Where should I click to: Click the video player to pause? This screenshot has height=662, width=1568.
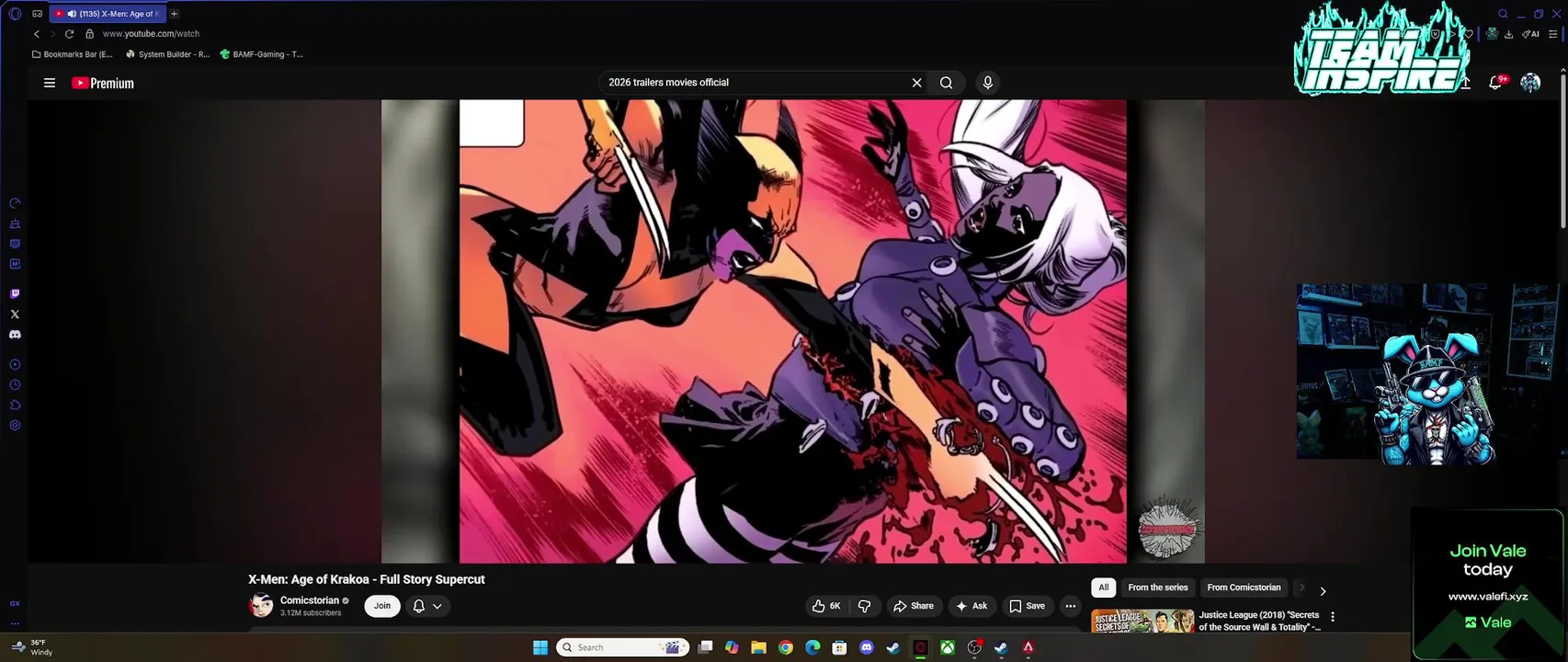point(792,331)
